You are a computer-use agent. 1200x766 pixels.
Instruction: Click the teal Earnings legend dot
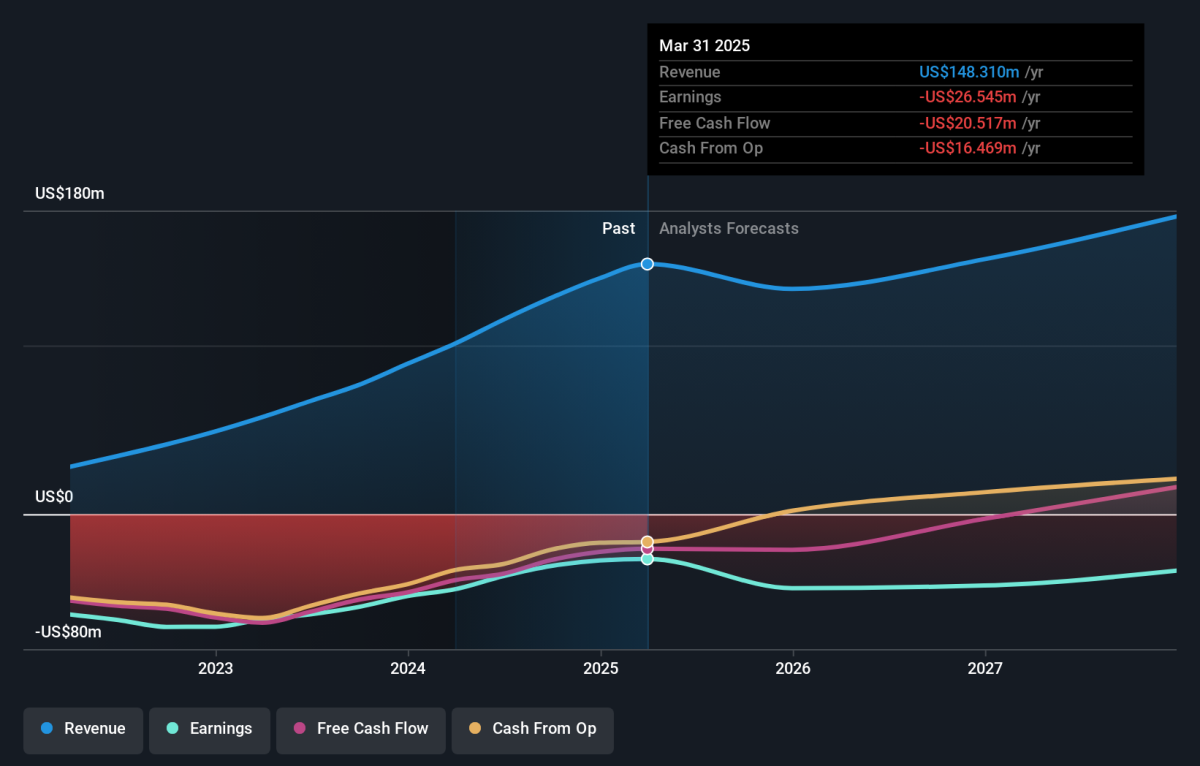pos(173,729)
